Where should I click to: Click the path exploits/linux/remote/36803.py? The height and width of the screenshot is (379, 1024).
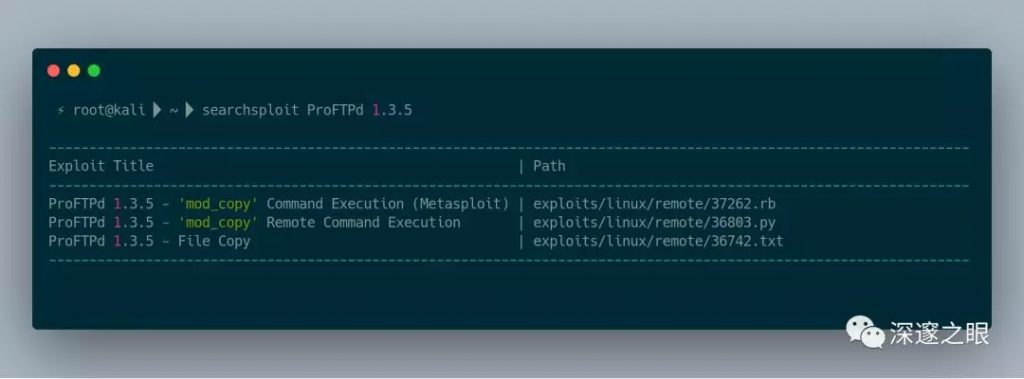(654, 223)
